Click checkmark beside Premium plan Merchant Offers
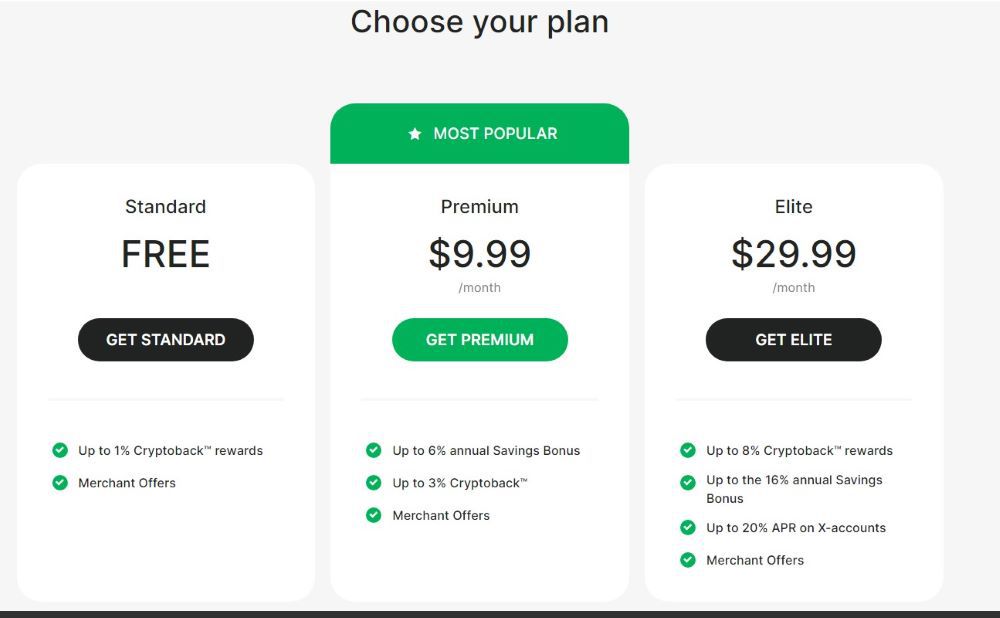This screenshot has height=618, width=1000. [373, 515]
